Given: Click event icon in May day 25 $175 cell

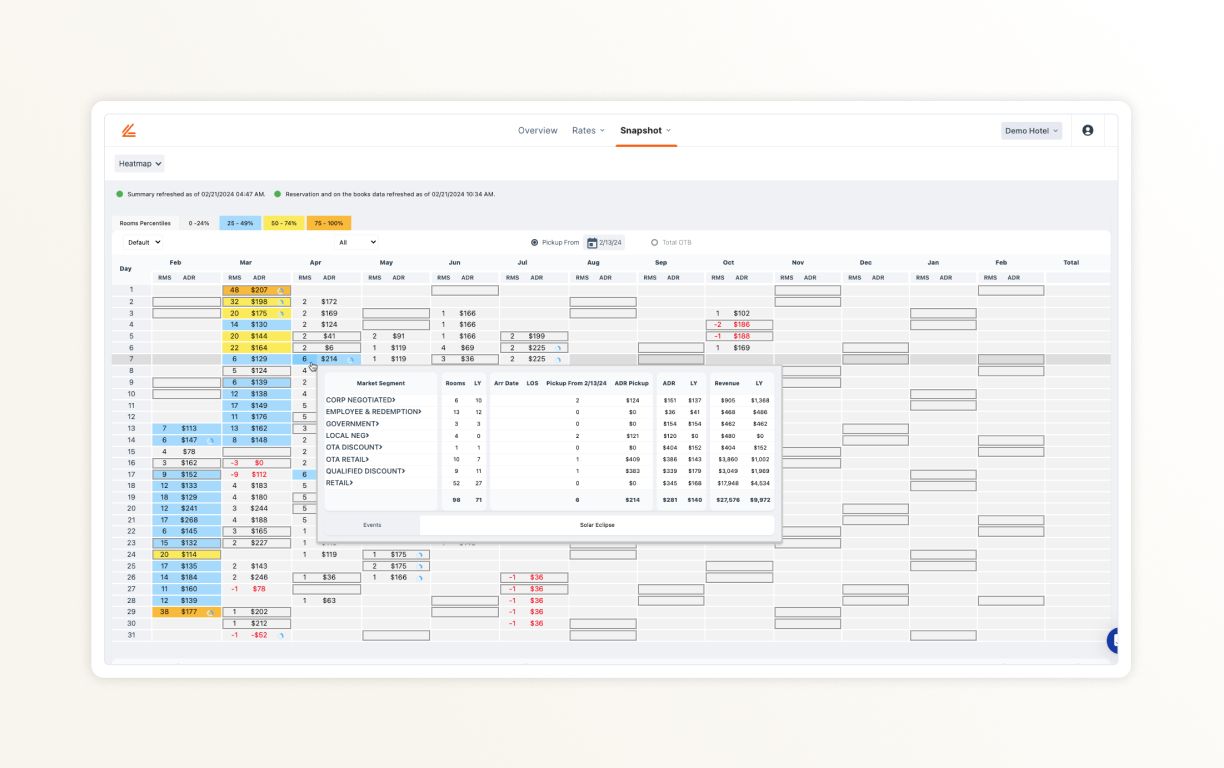Looking at the screenshot, I should [x=421, y=566].
